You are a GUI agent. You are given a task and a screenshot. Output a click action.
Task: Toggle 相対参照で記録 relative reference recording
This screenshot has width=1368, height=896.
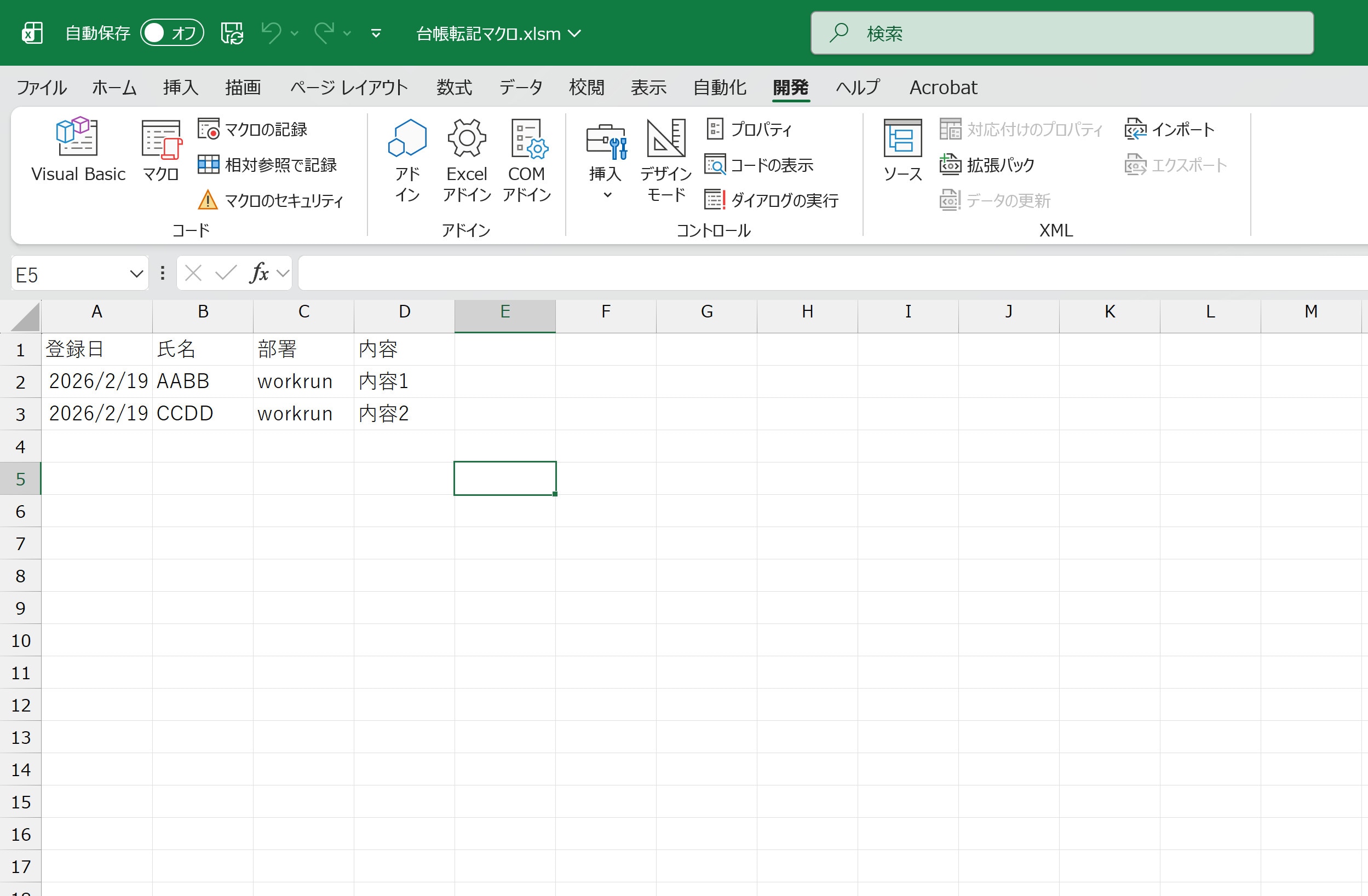click(267, 165)
